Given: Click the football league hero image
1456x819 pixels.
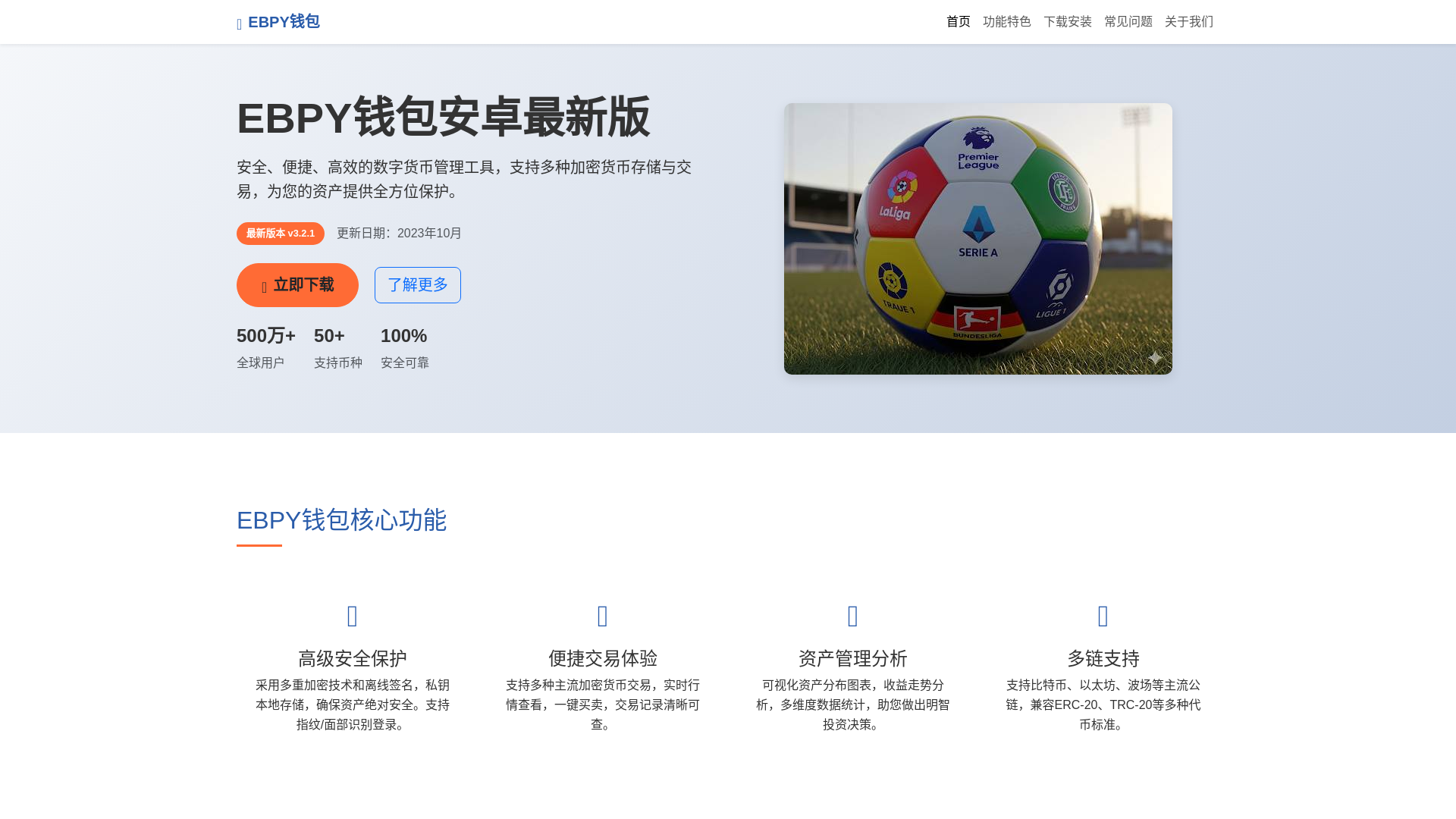Looking at the screenshot, I should (978, 239).
